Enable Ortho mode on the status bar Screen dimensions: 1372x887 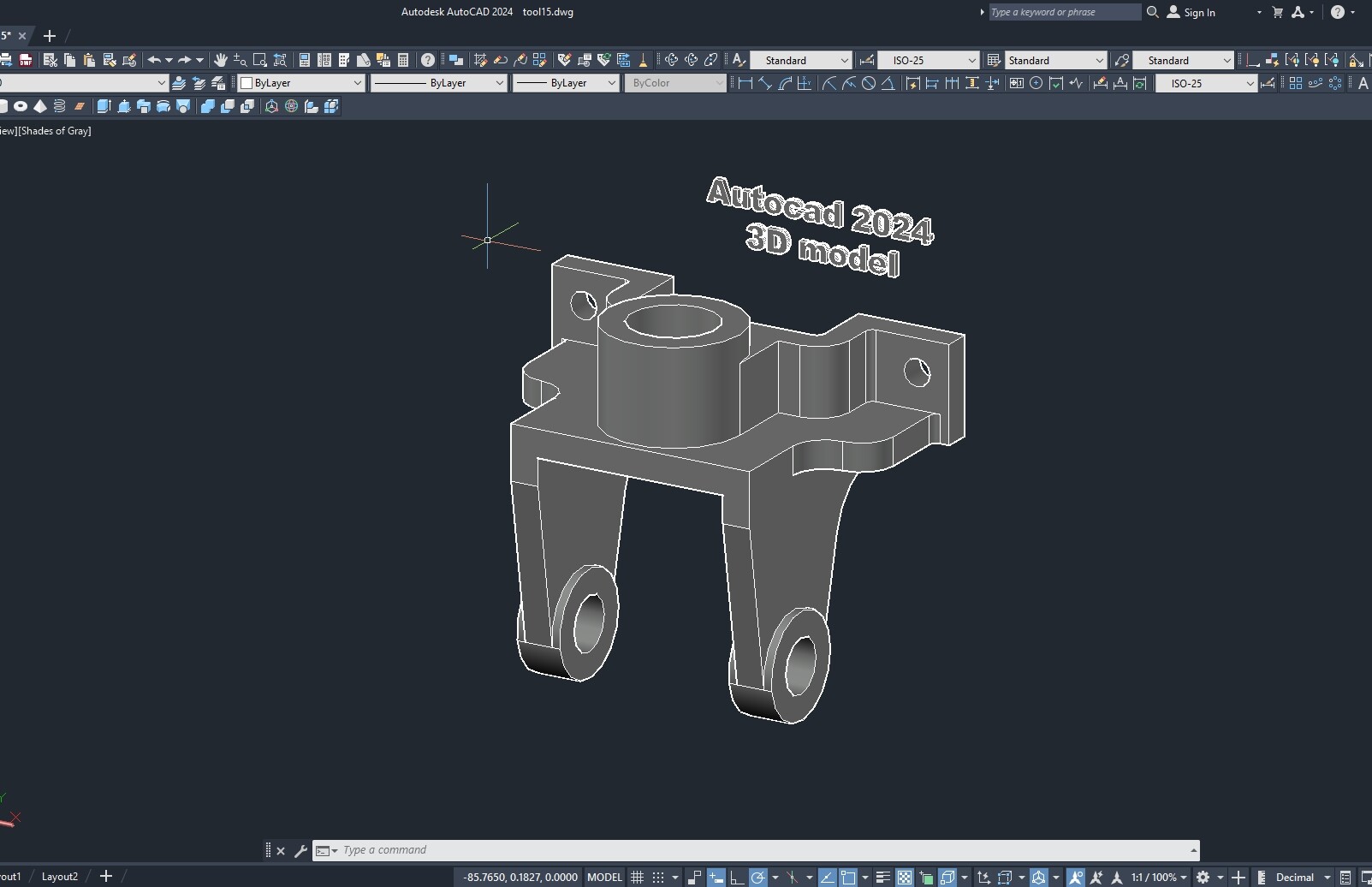pyautogui.click(x=734, y=877)
